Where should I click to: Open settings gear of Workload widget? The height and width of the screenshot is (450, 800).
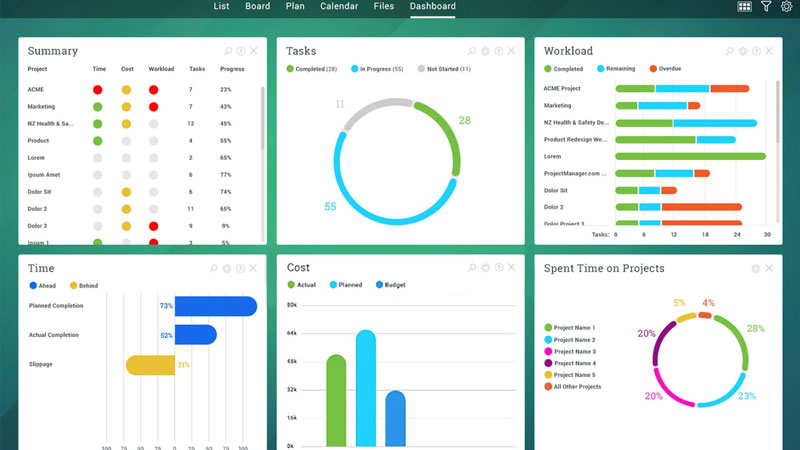(x=741, y=51)
